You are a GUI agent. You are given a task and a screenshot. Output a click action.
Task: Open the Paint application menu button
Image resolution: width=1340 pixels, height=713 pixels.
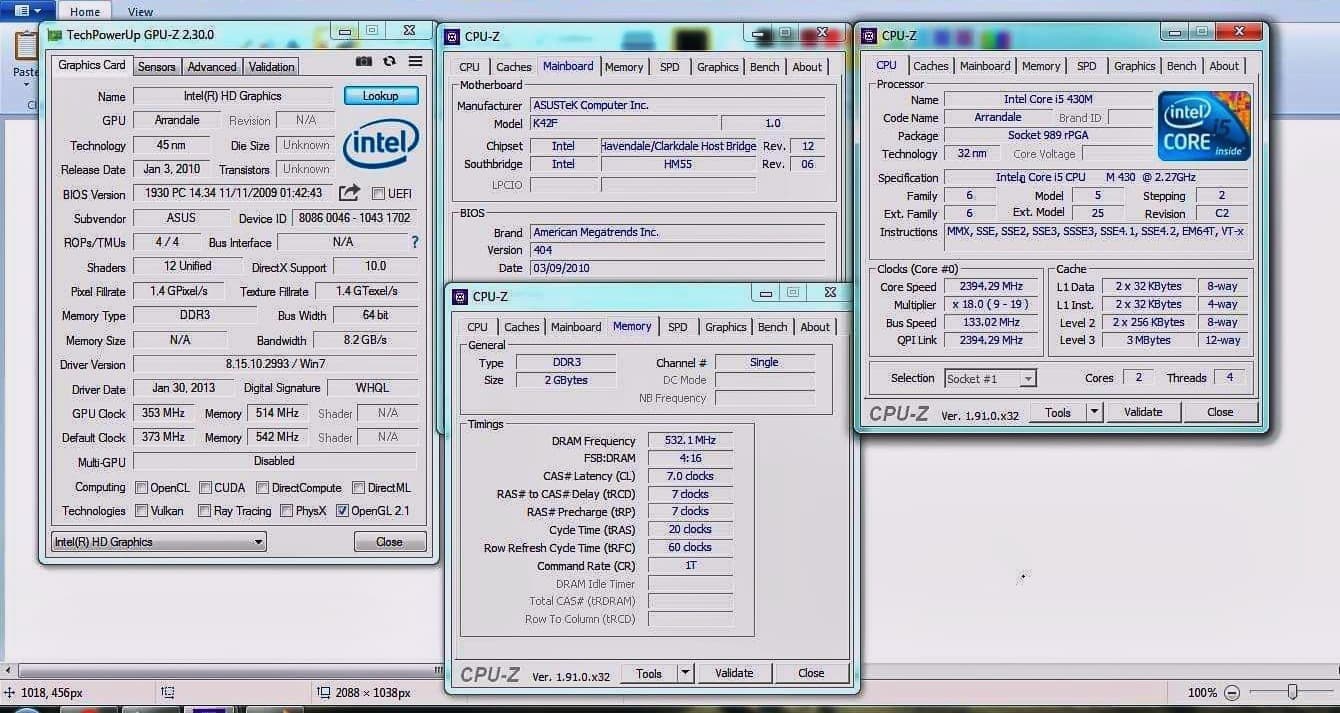[x=27, y=11]
